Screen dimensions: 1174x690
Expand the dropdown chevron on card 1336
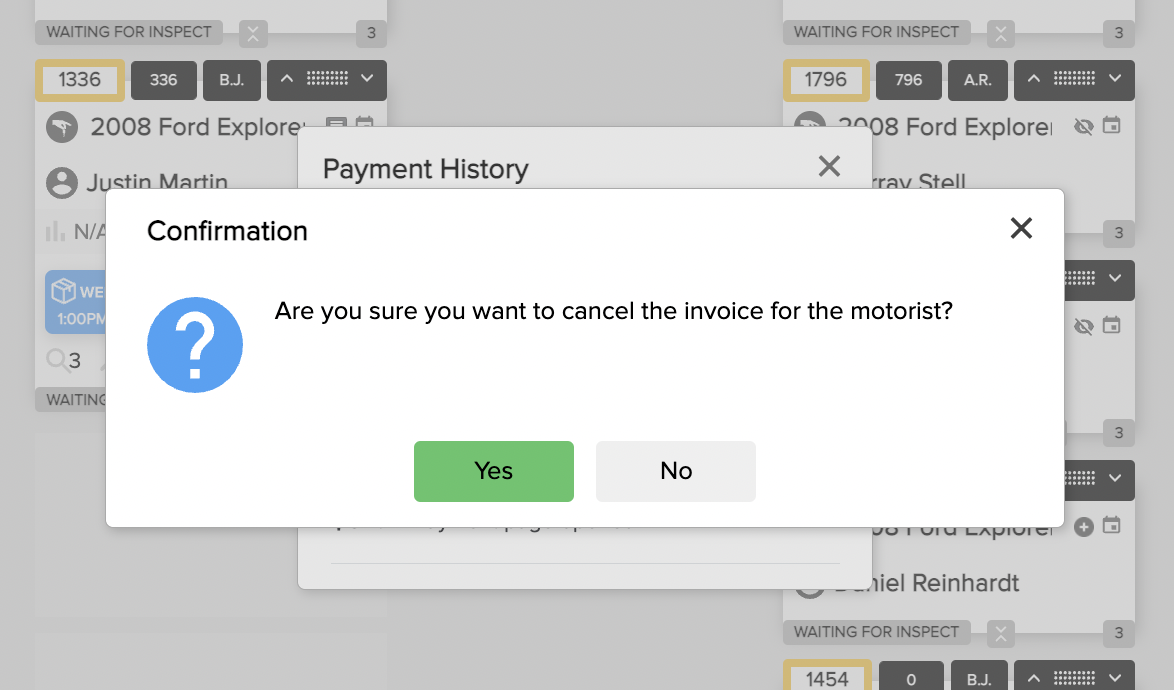(367, 79)
